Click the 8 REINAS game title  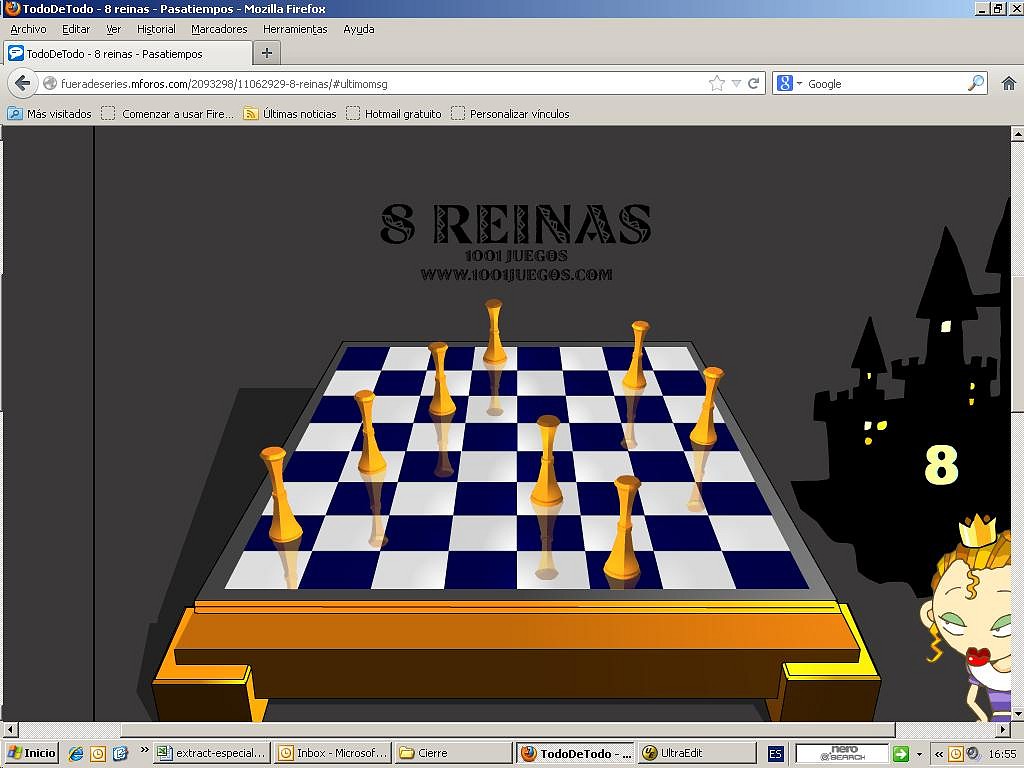pos(515,223)
